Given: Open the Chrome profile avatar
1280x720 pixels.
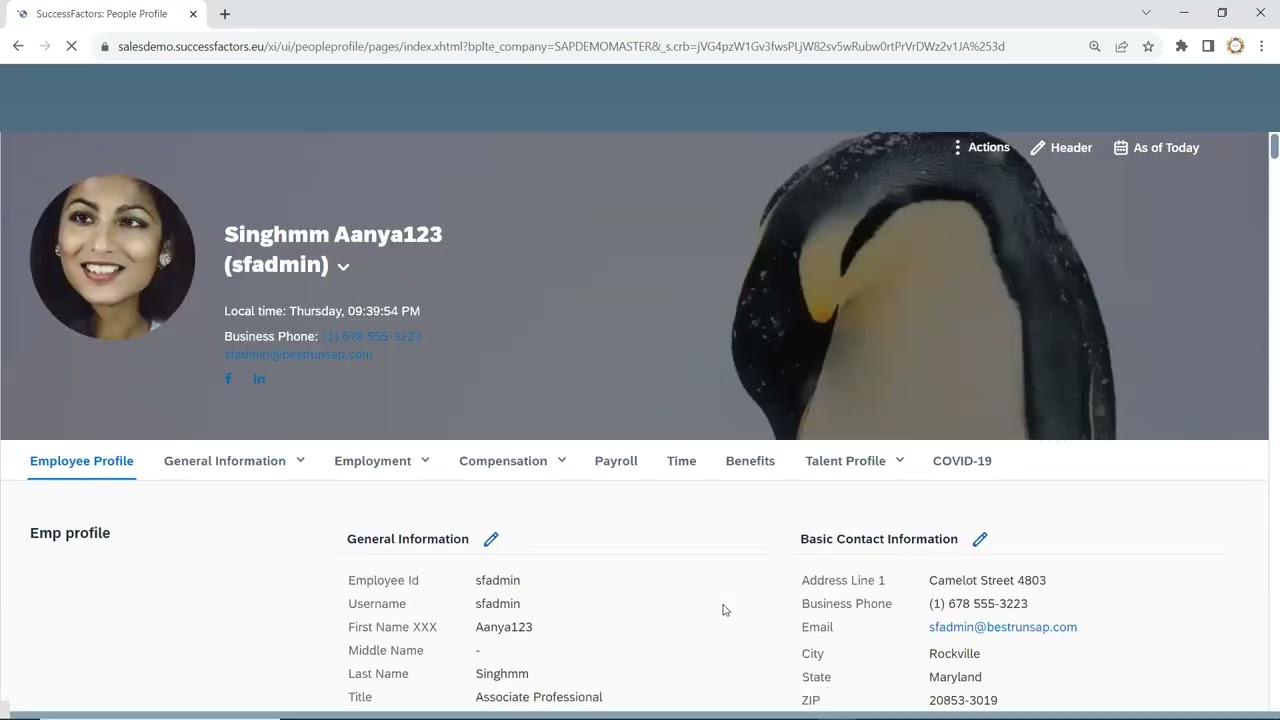Looking at the screenshot, I should (1236, 46).
